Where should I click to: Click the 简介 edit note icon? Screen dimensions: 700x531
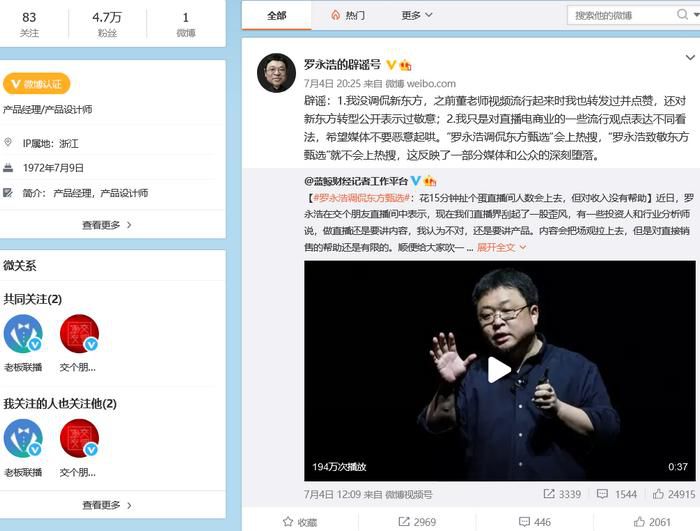click(x=8, y=193)
